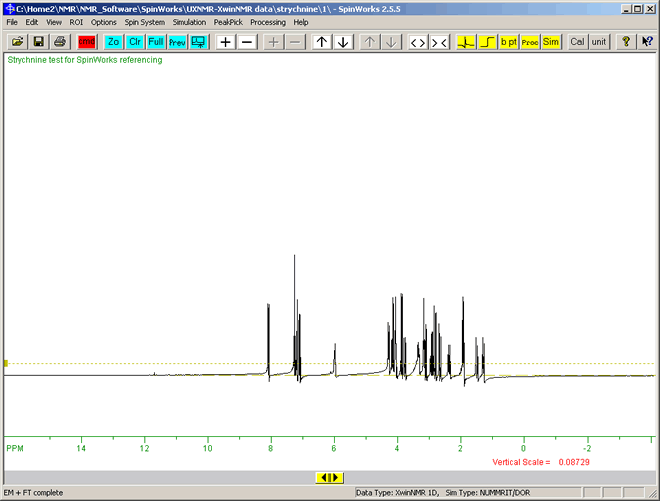Open the Processing menu
This screenshot has height=501, width=660.
coord(268,22)
